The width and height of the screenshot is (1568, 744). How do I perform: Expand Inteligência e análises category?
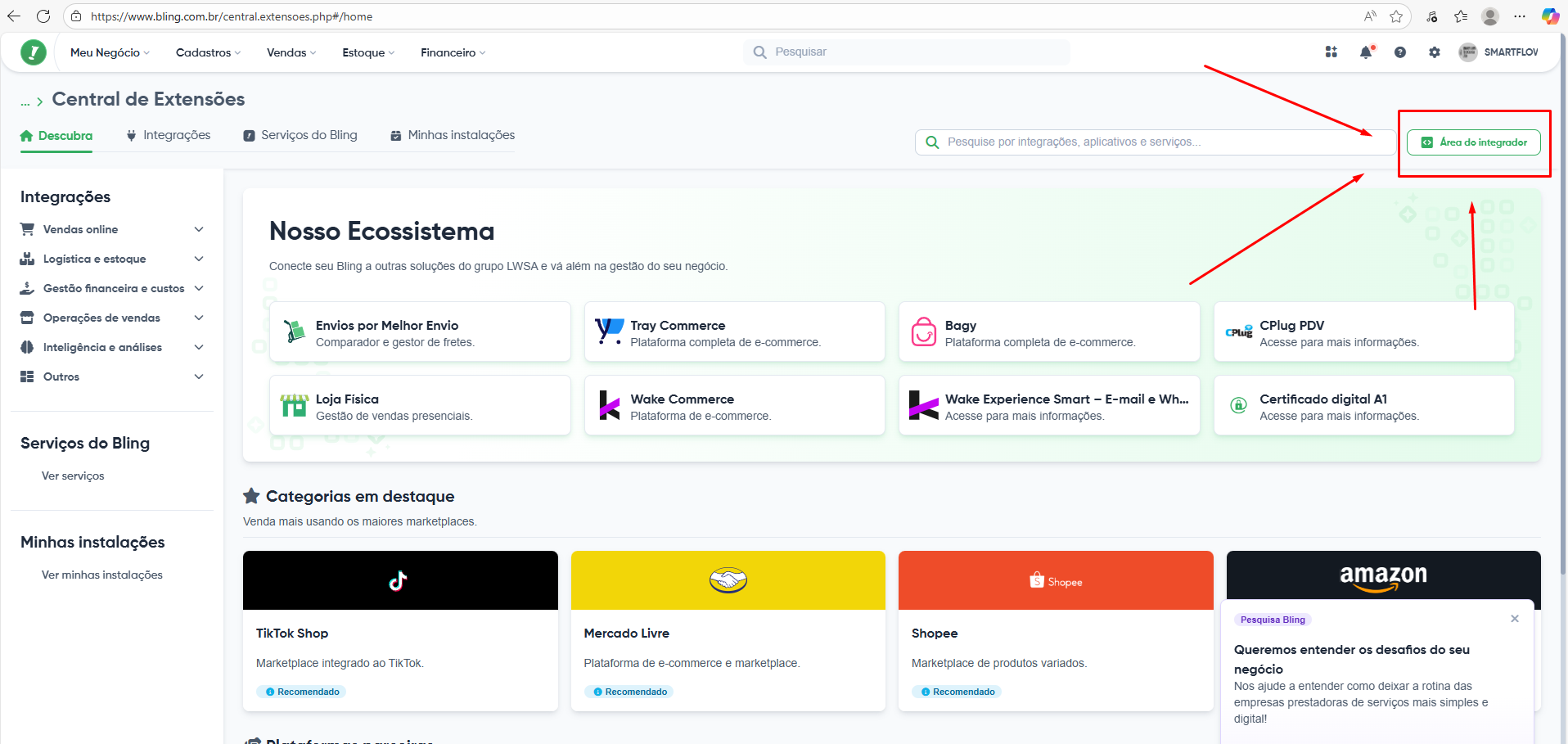pyautogui.click(x=112, y=347)
